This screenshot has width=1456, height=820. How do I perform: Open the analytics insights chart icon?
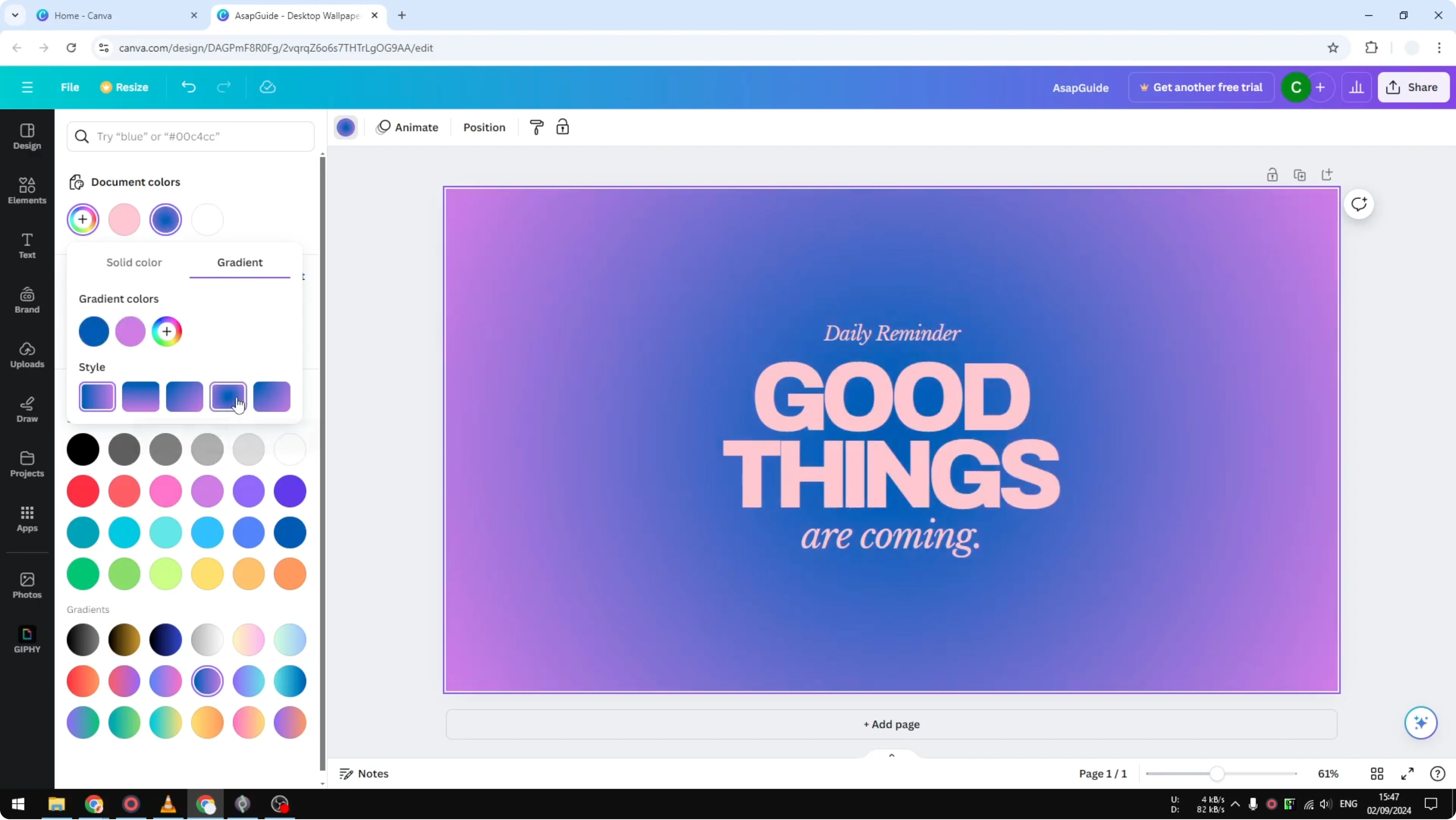coord(1356,87)
